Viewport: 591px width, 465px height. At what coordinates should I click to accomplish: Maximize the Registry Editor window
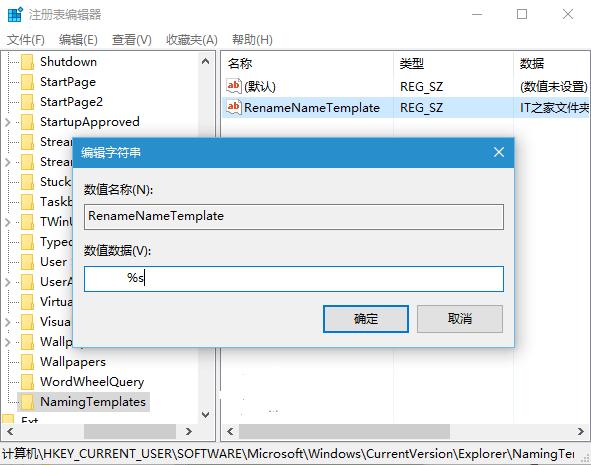pos(522,14)
